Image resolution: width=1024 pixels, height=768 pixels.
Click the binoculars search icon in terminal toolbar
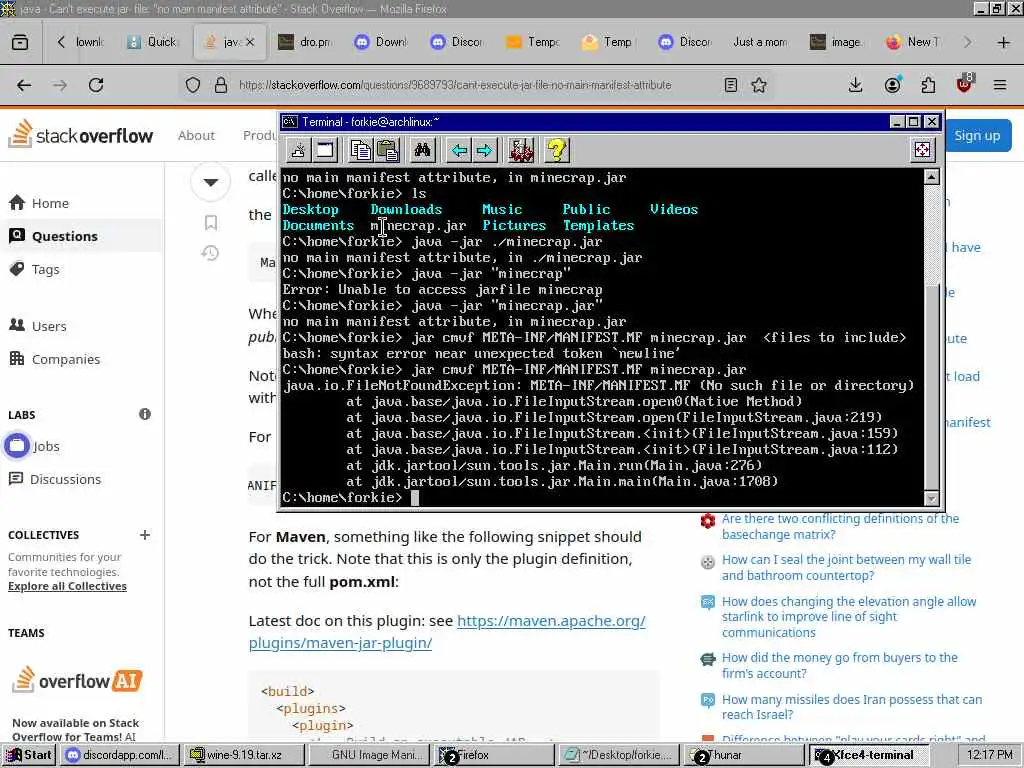[423, 150]
